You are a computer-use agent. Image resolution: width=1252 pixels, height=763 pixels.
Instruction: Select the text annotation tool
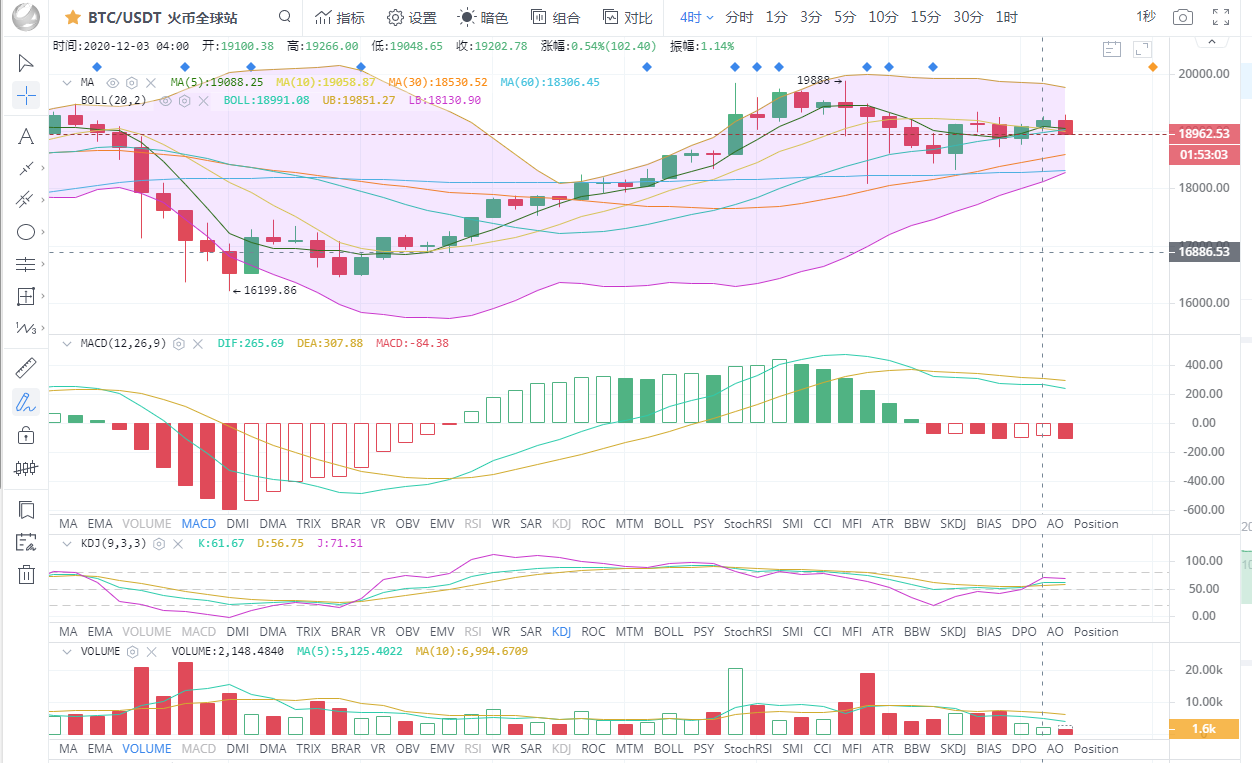pos(26,136)
